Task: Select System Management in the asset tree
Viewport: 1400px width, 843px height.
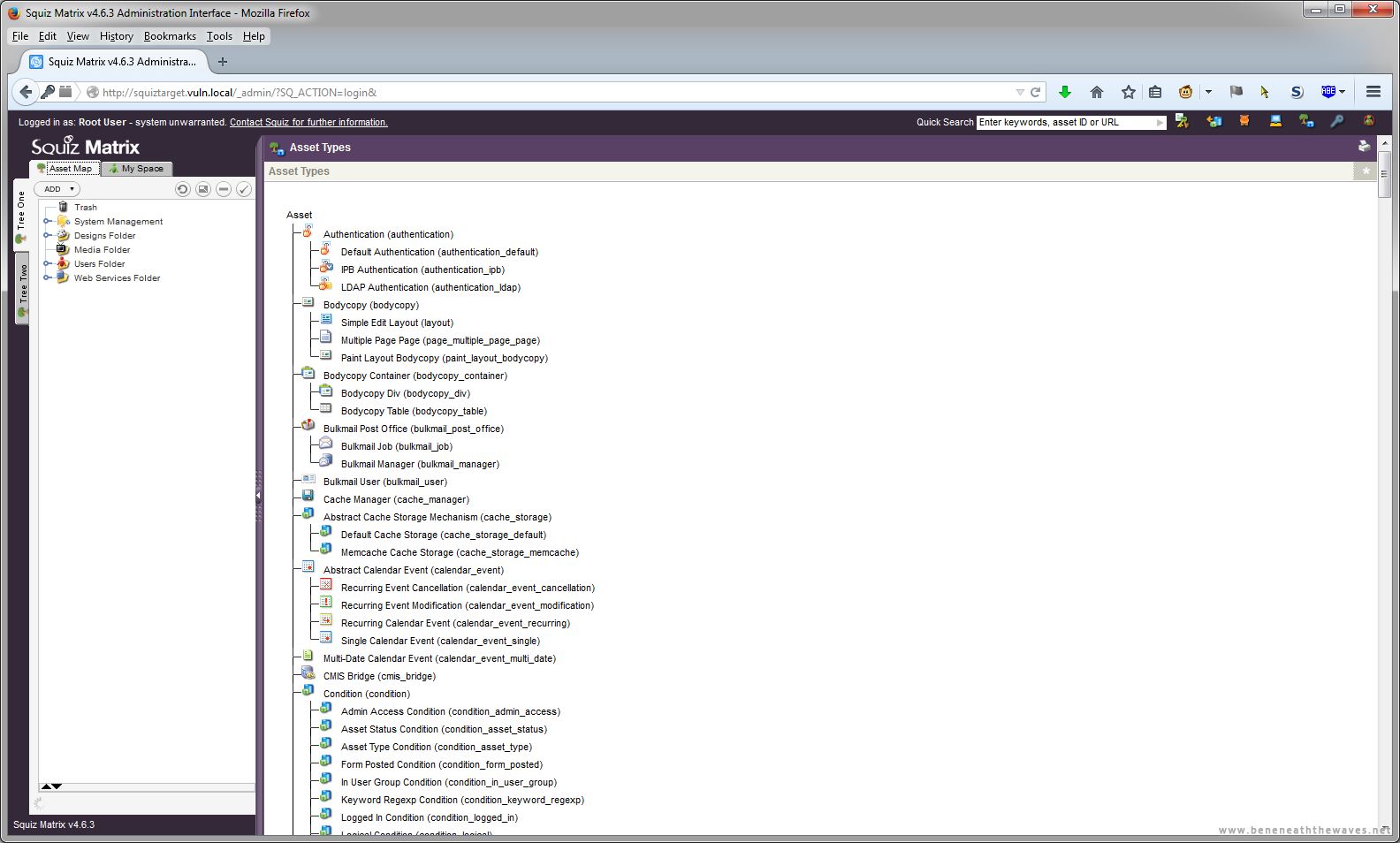Action: pyautogui.click(x=118, y=221)
